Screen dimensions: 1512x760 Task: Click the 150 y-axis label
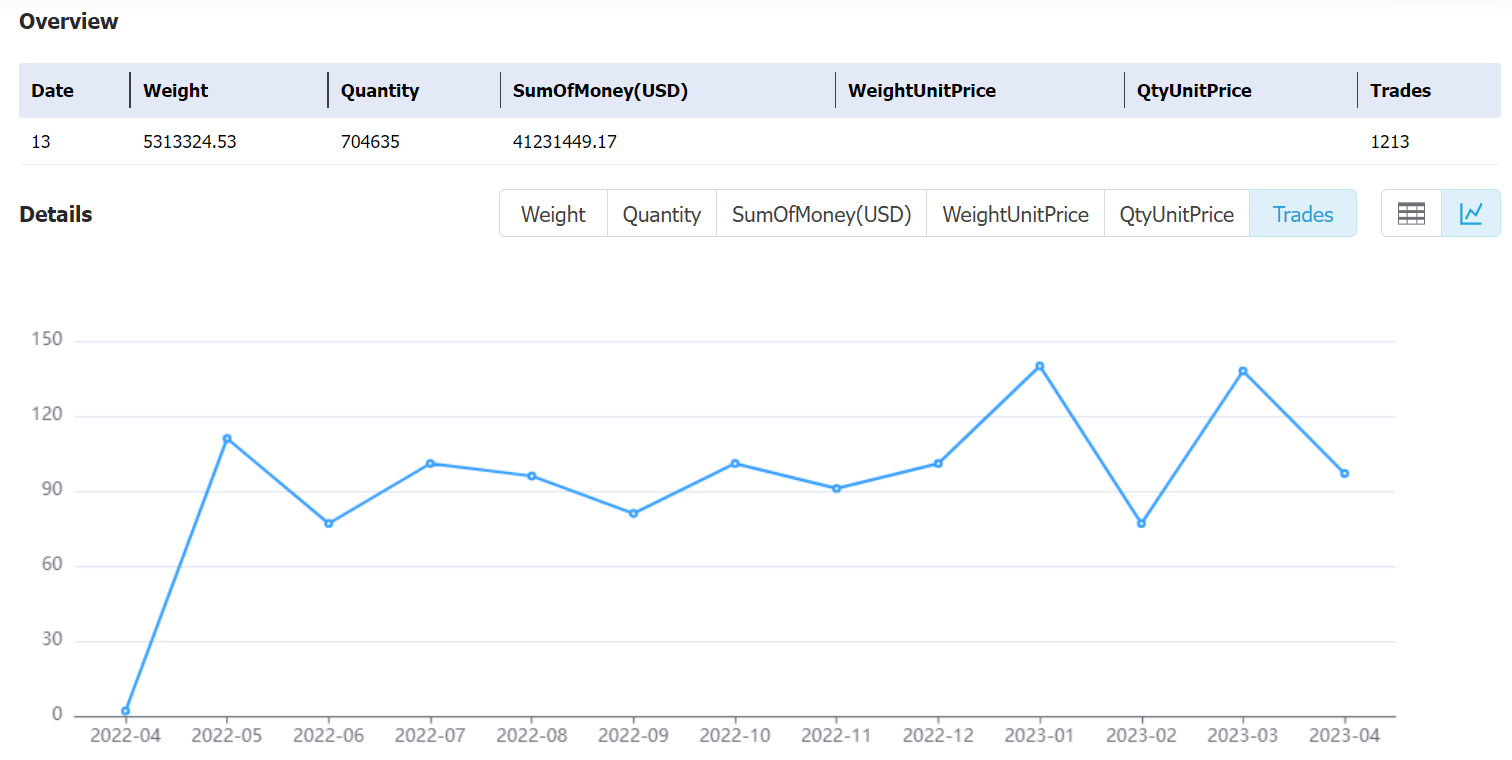point(47,340)
